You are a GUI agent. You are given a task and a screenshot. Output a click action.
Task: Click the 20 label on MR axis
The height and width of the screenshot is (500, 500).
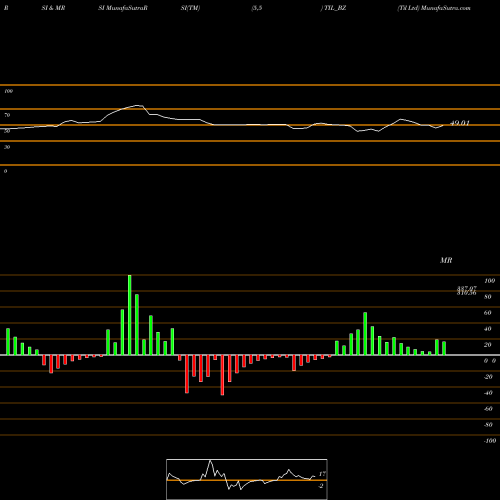coord(488,345)
